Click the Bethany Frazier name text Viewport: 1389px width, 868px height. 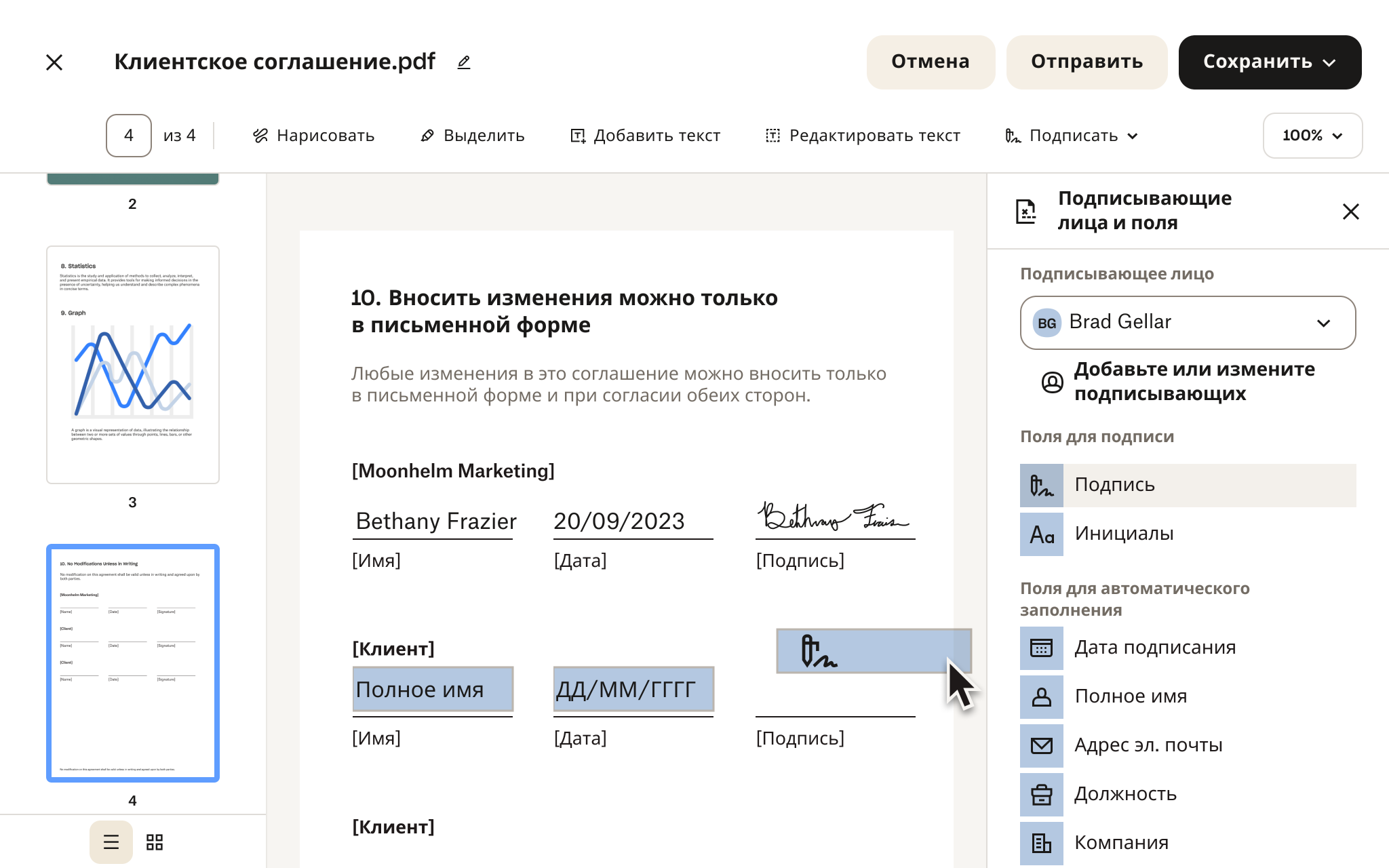tap(436, 521)
